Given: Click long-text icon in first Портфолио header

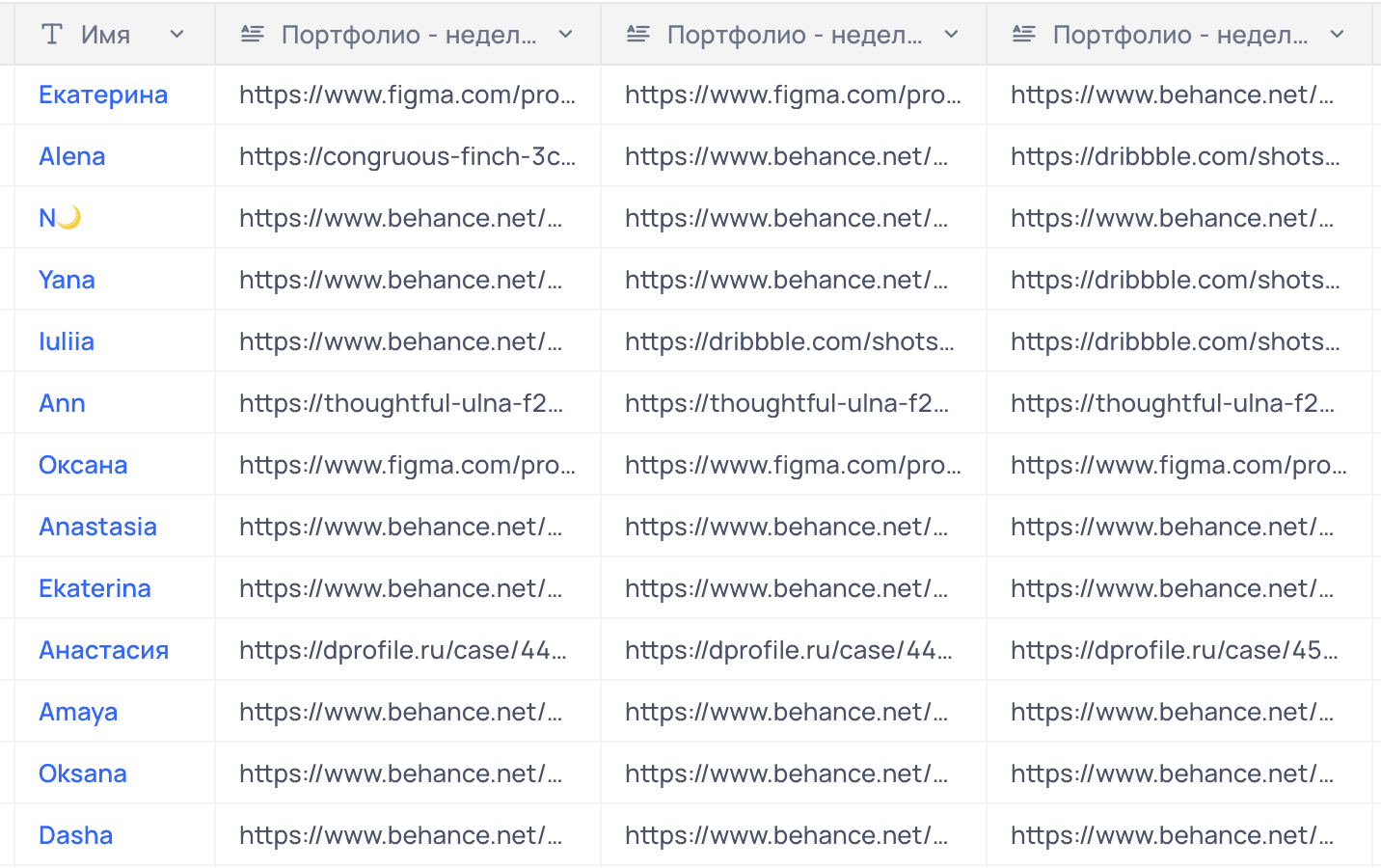Looking at the screenshot, I should tap(252, 35).
